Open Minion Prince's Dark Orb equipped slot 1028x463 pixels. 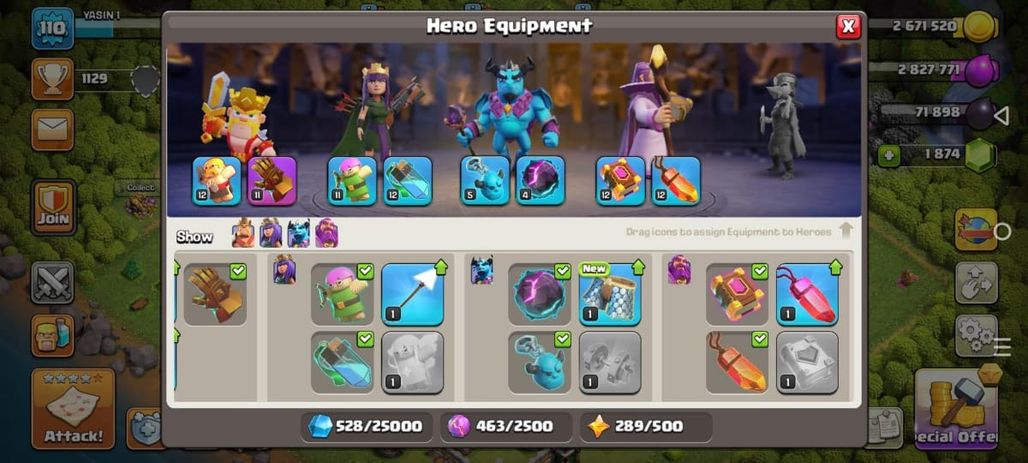(x=540, y=180)
